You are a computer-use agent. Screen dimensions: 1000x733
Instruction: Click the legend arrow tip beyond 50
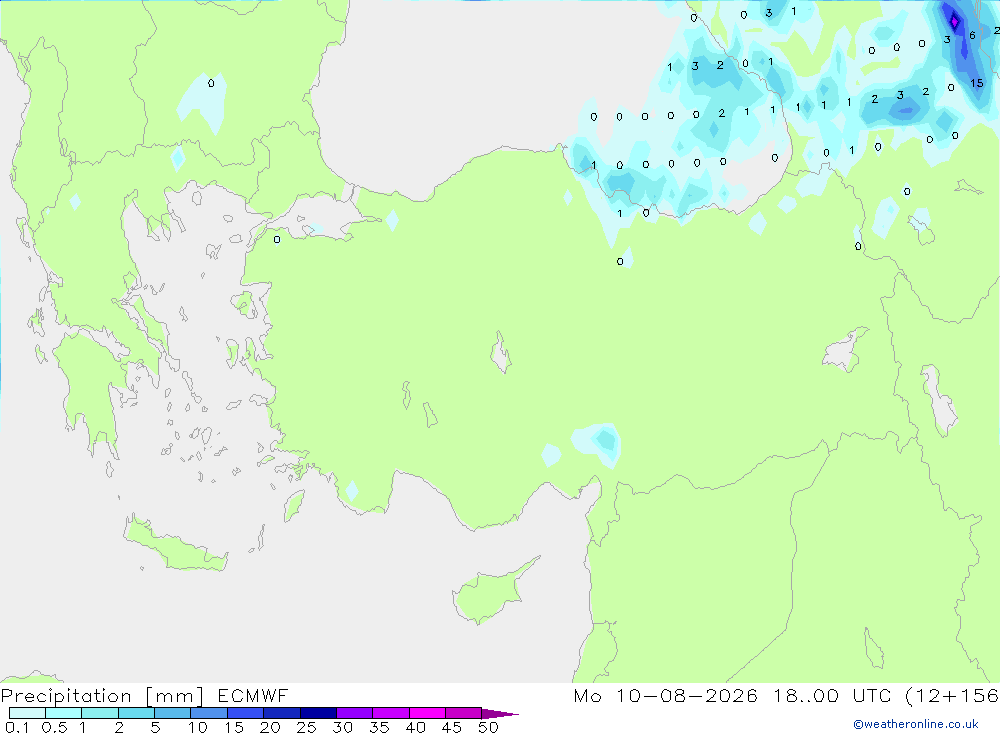point(500,713)
